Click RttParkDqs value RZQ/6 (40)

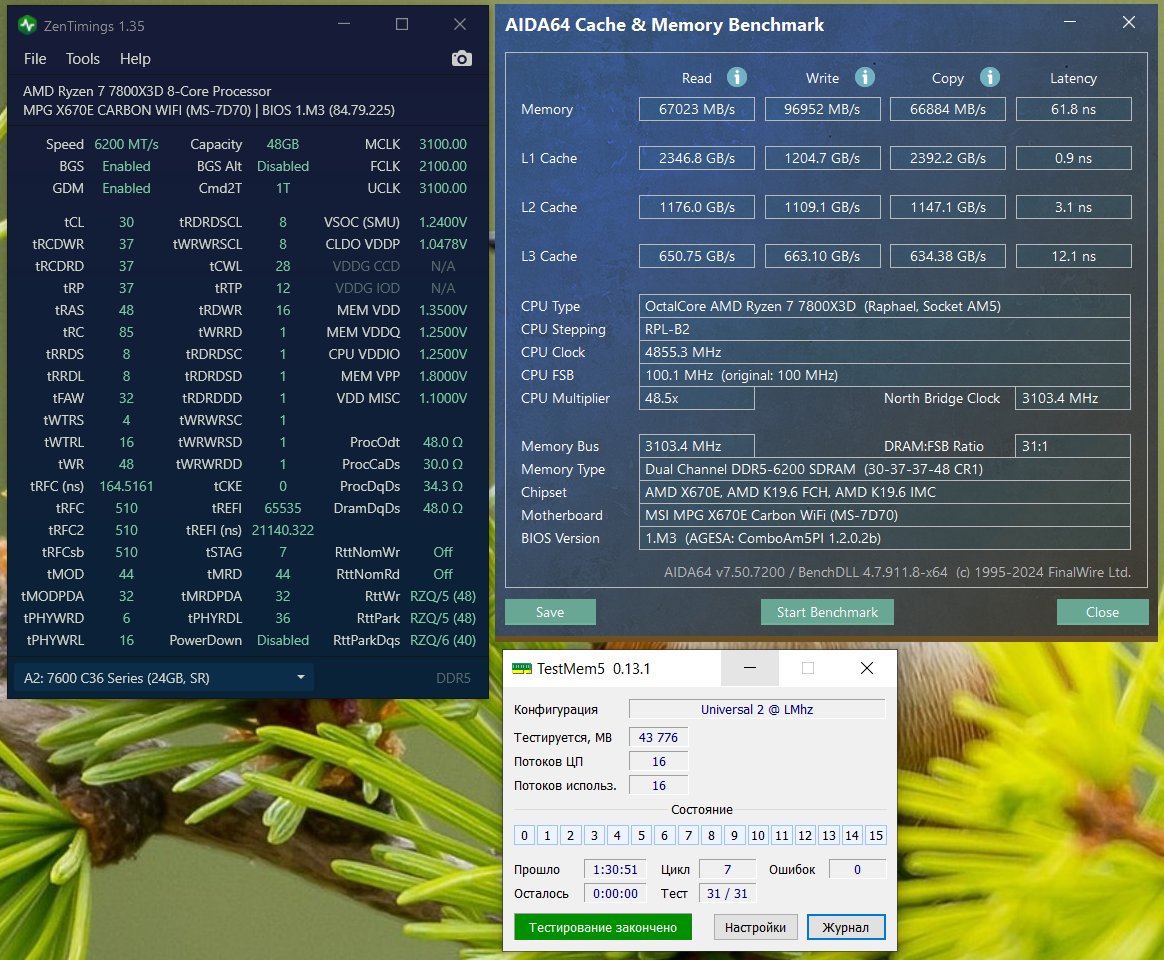point(442,640)
